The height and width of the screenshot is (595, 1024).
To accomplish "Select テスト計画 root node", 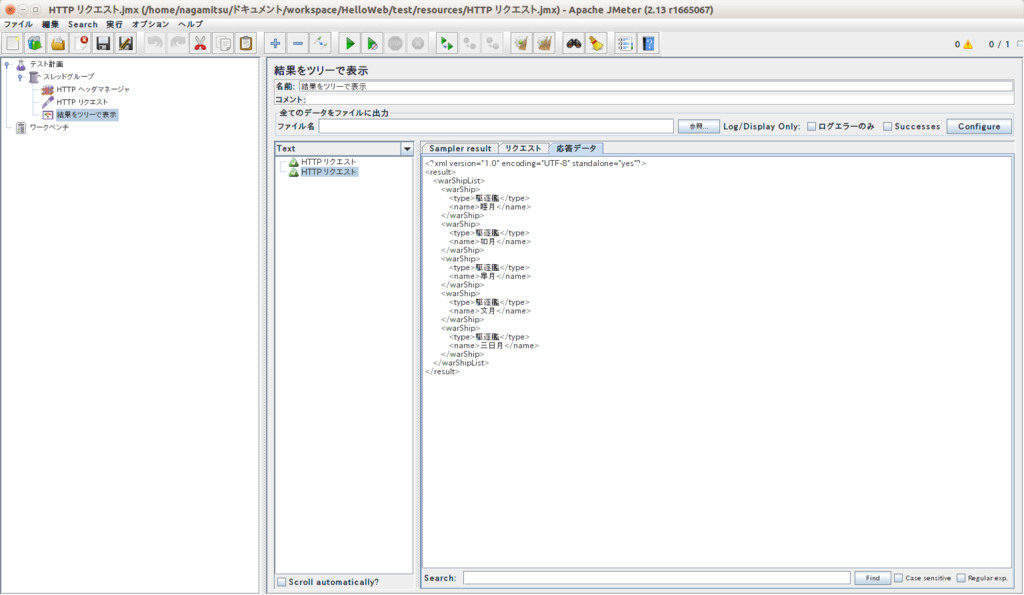I will pyautogui.click(x=46, y=64).
